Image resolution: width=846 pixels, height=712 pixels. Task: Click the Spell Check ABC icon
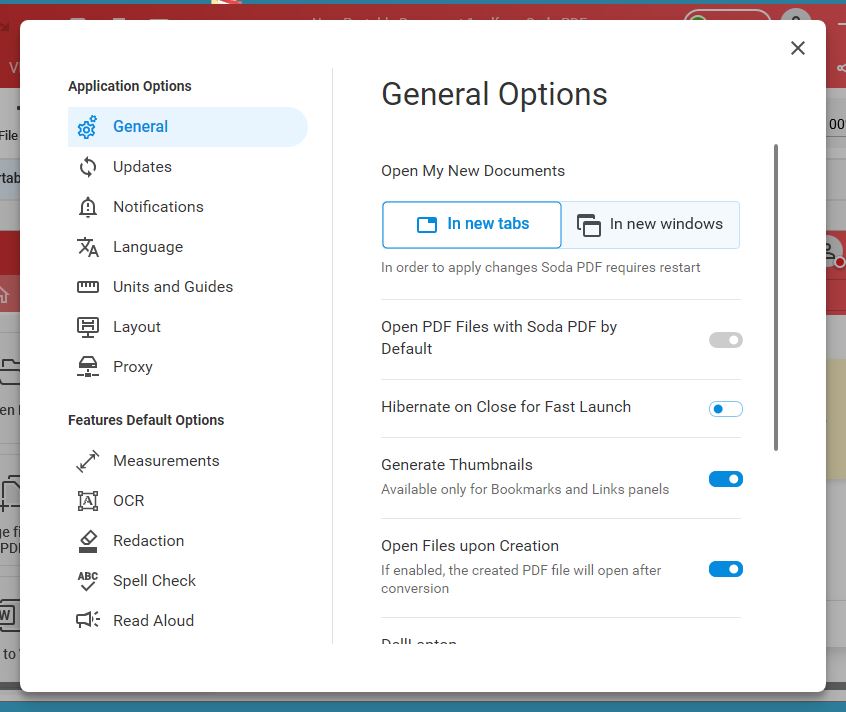(88, 581)
